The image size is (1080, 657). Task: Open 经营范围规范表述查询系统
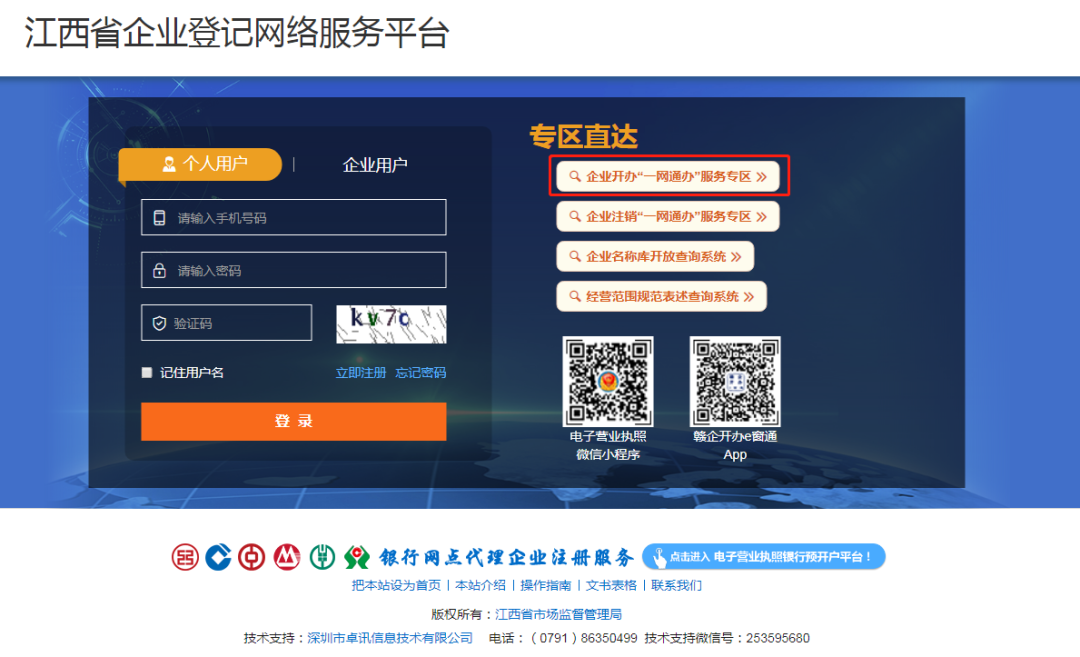click(x=661, y=296)
